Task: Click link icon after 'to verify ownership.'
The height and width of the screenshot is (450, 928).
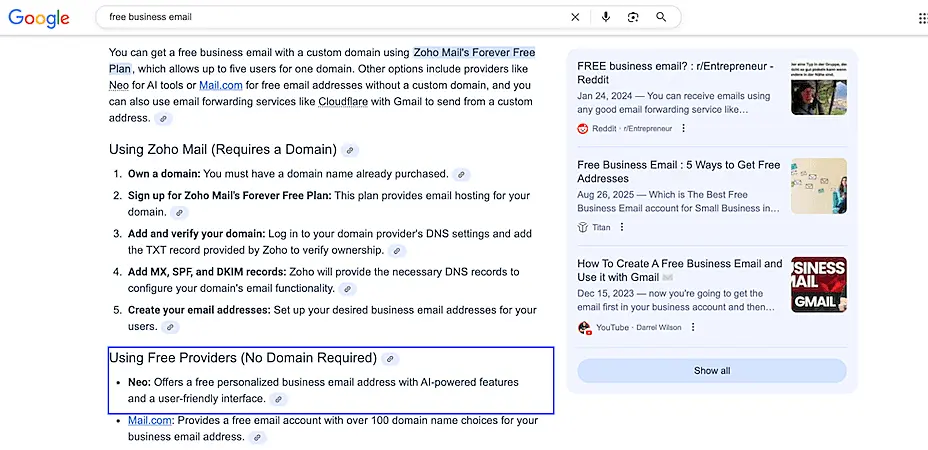Action: [x=397, y=251]
